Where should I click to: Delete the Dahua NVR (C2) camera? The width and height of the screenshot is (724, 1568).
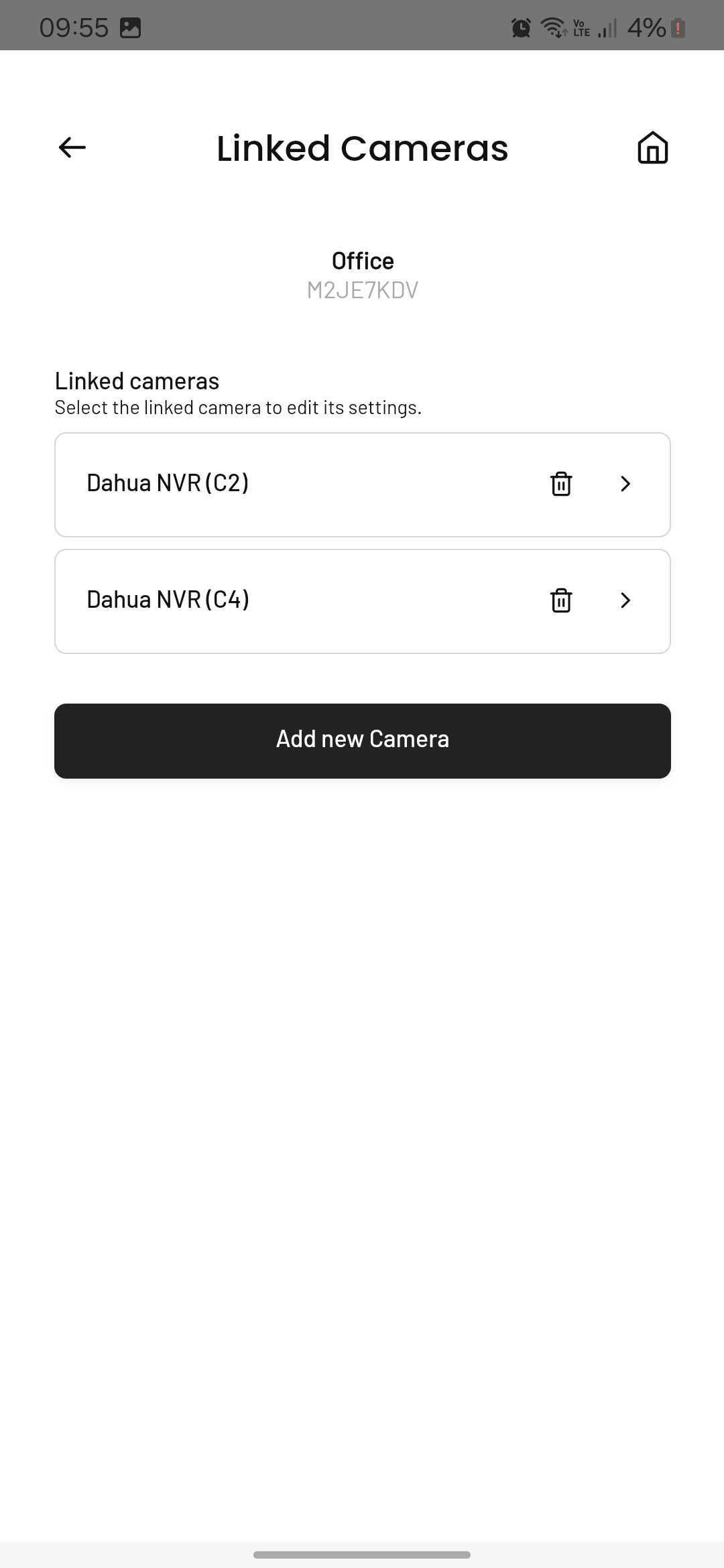click(x=561, y=484)
